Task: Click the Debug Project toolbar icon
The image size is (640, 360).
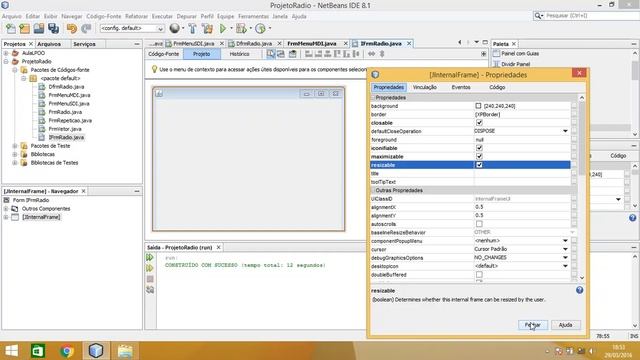Action: [241, 28]
